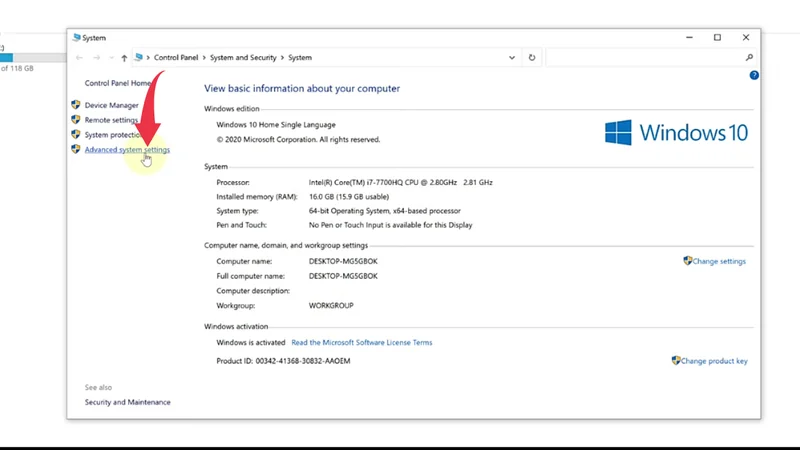This screenshot has height=450, width=800.
Task: Click the shield icon beside Device Manager
Action: tap(76, 105)
